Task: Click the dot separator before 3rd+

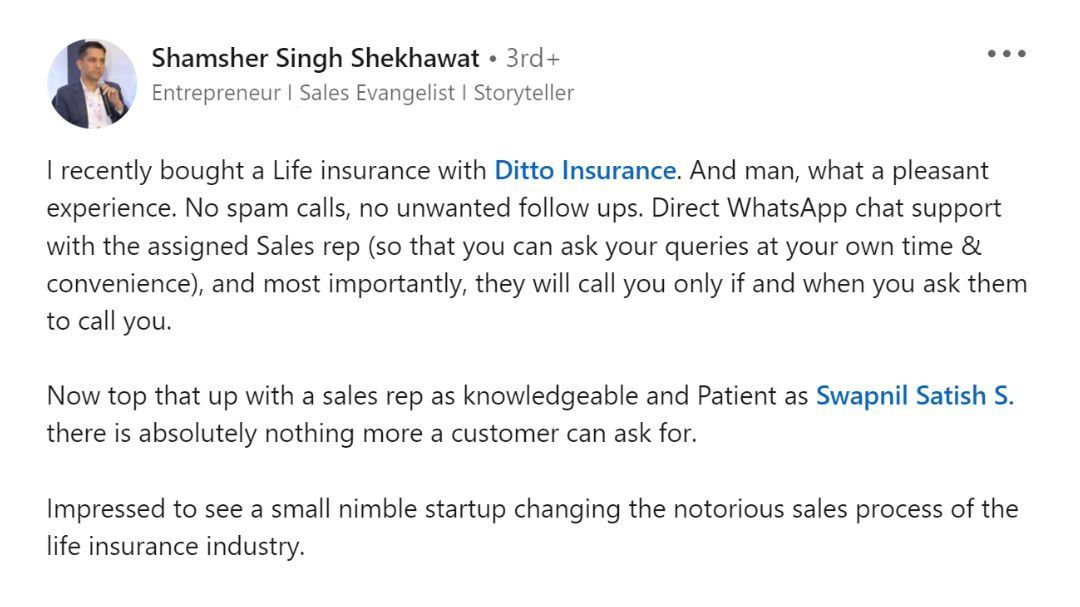Action: coord(492,59)
